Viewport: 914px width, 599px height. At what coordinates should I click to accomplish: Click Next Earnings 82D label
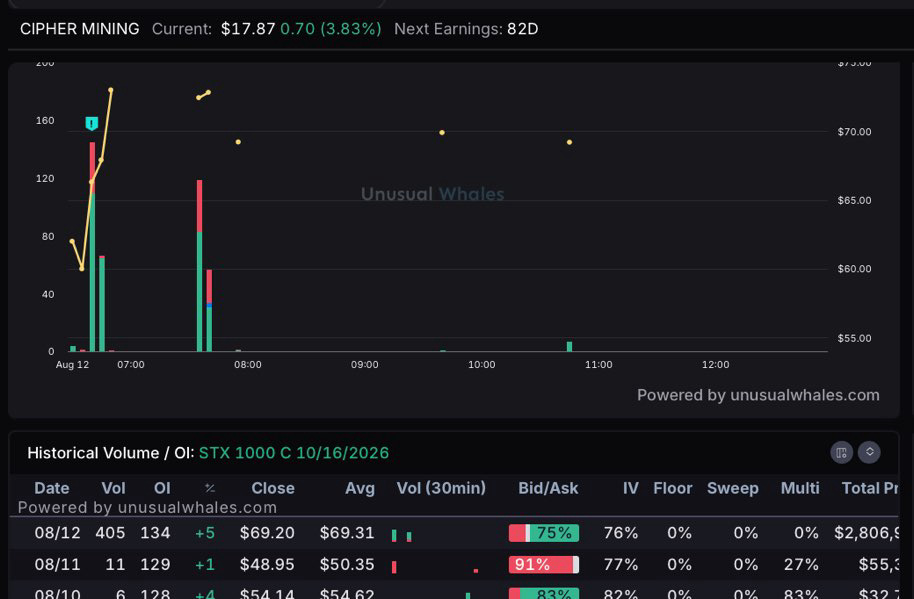[466, 29]
